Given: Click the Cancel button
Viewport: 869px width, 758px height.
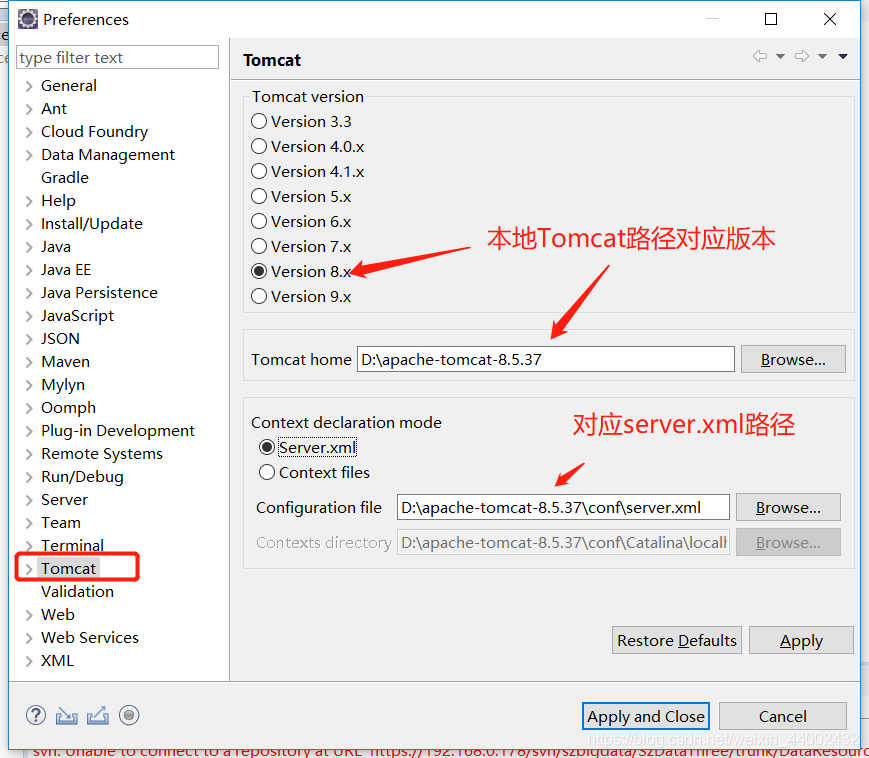Looking at the screenshot, I should 783,716.
